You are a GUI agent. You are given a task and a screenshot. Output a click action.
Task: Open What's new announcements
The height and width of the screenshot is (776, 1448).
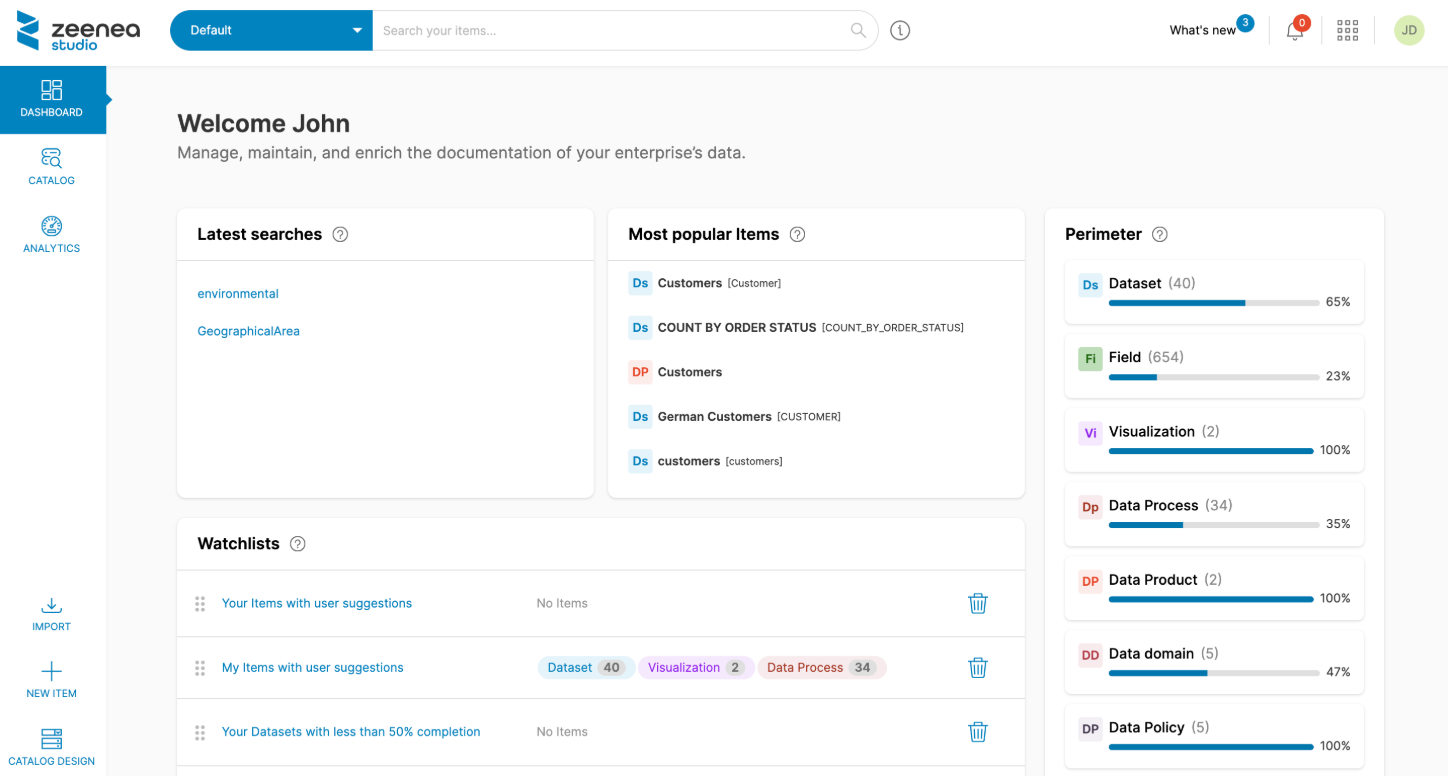[x=1202, y=31]
